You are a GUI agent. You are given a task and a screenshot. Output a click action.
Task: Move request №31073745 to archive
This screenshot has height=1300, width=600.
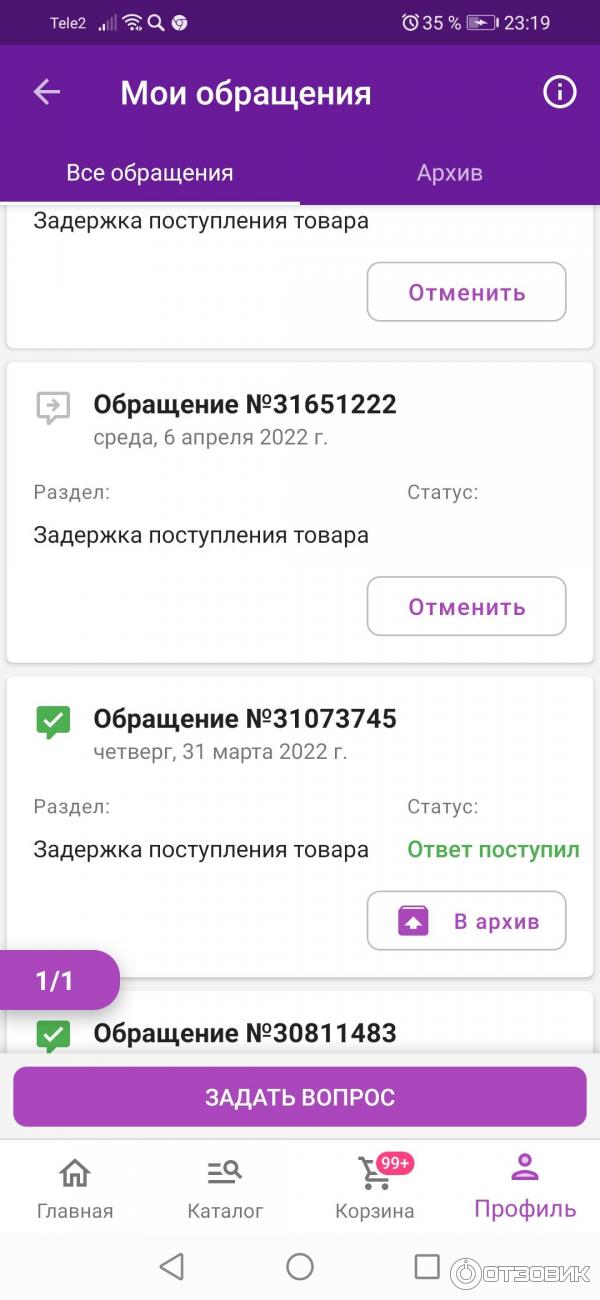click(466, 920)
